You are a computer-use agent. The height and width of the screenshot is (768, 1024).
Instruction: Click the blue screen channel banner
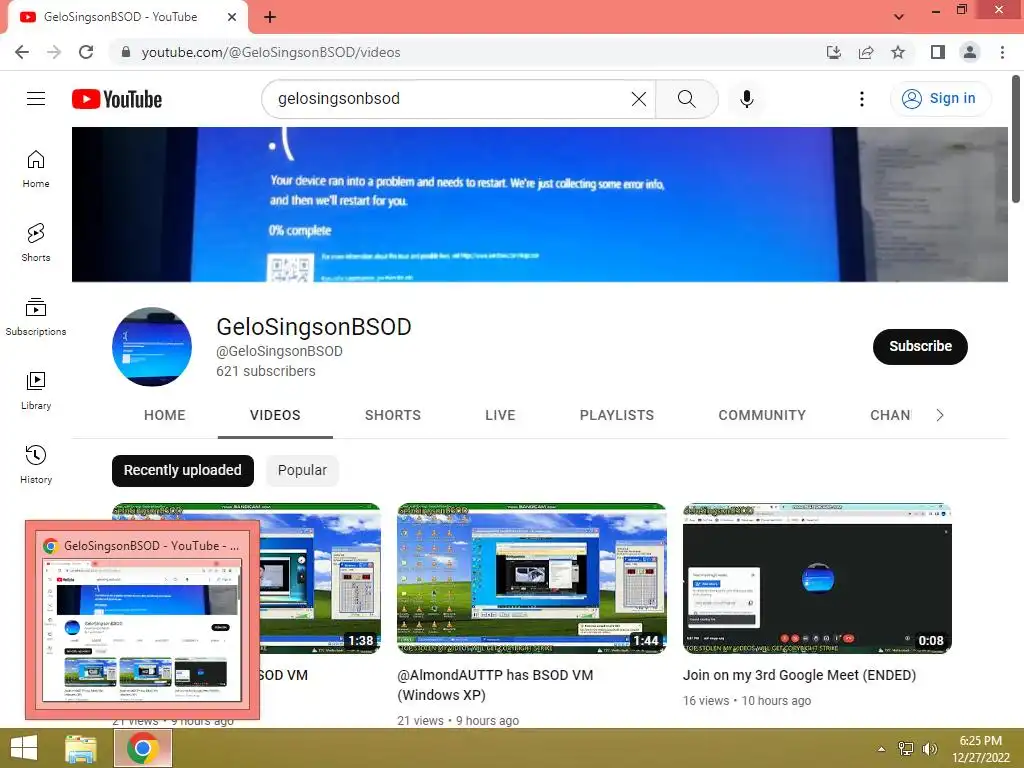coord(539,204)
